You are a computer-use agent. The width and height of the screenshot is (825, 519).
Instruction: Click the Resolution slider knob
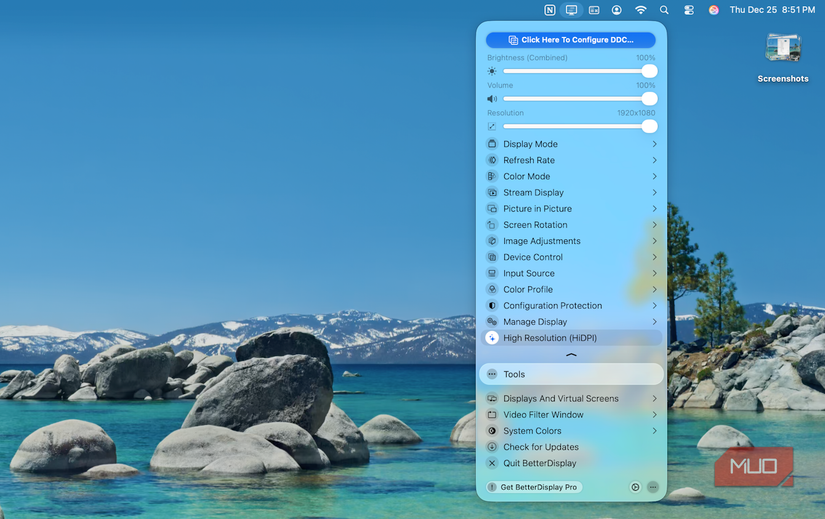pyautogui.click(x=649, y=126)
